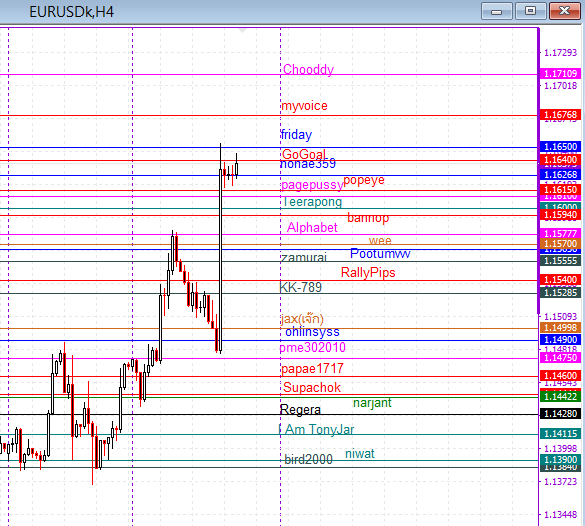Screen dimensions: 585x526
Task: Click the 1.16268 blue price tag
Action: (x=560, y=175)
